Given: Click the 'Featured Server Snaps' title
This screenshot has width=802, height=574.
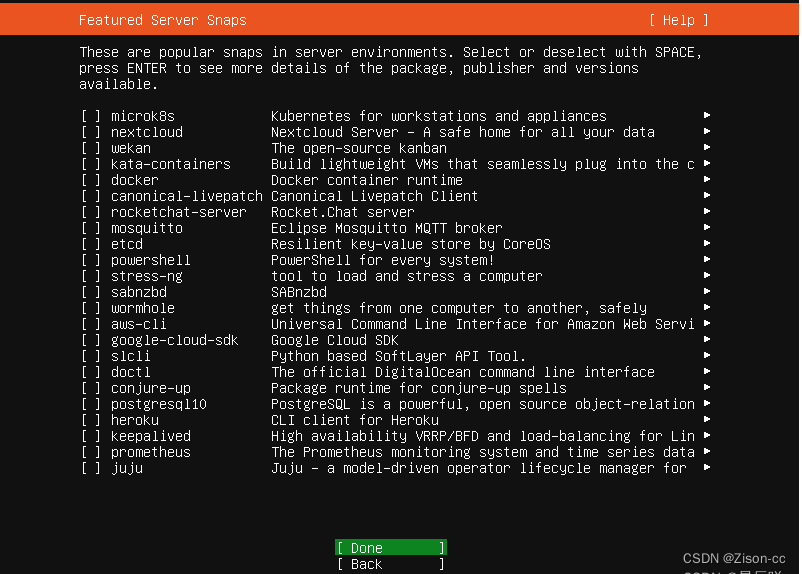Looking at the screenshot, I should point(163,20).
